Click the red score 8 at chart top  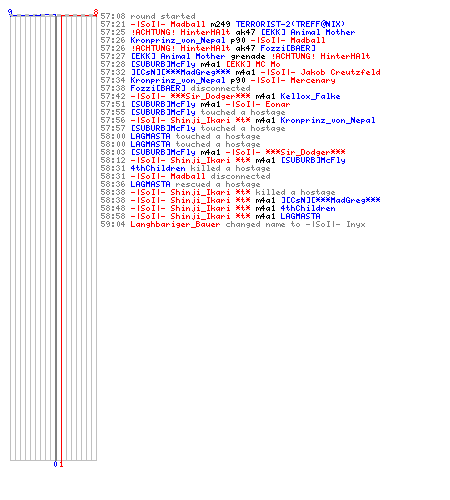[96, 13]
